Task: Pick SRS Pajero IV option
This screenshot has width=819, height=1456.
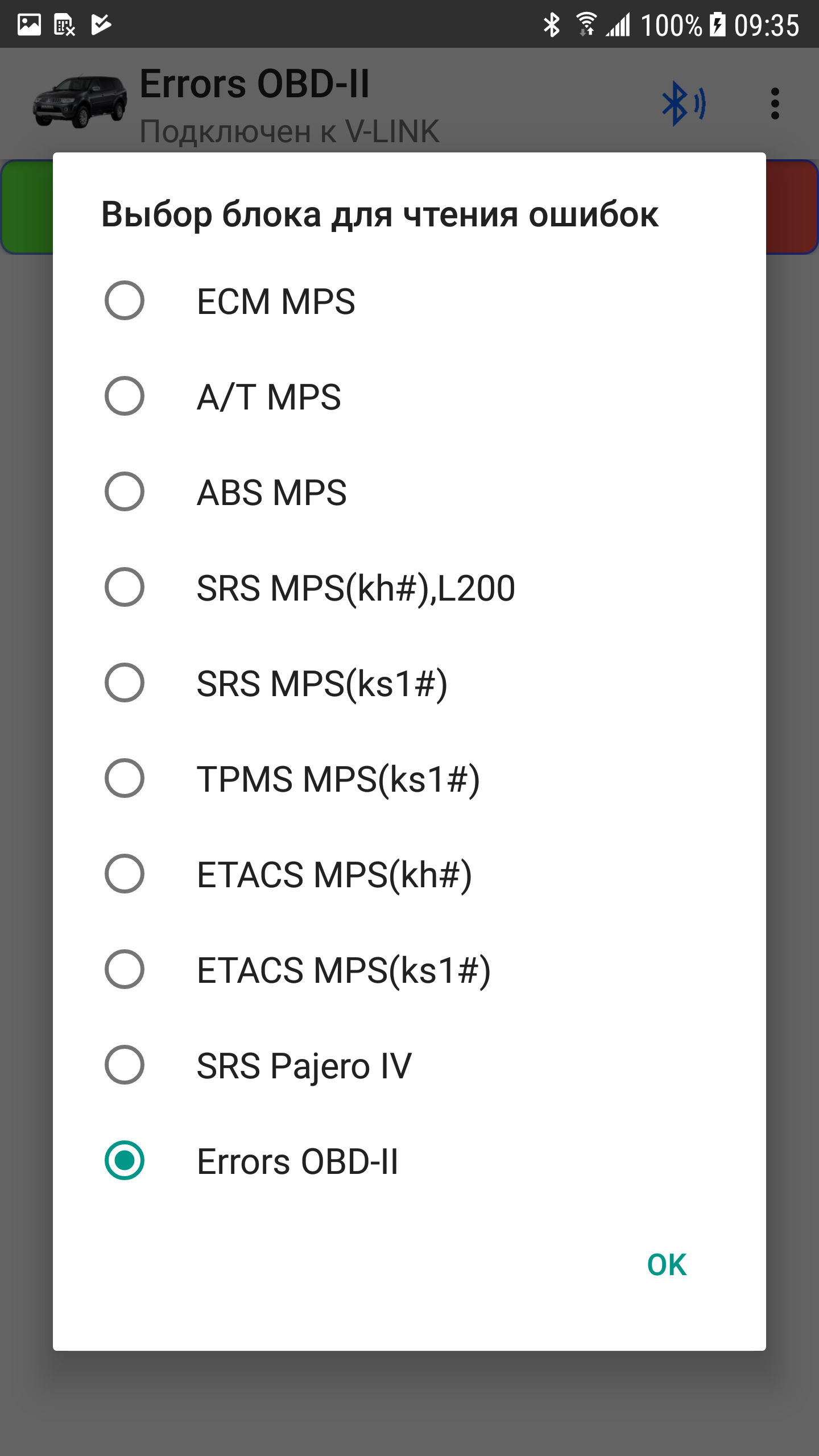Action: 125,1065
